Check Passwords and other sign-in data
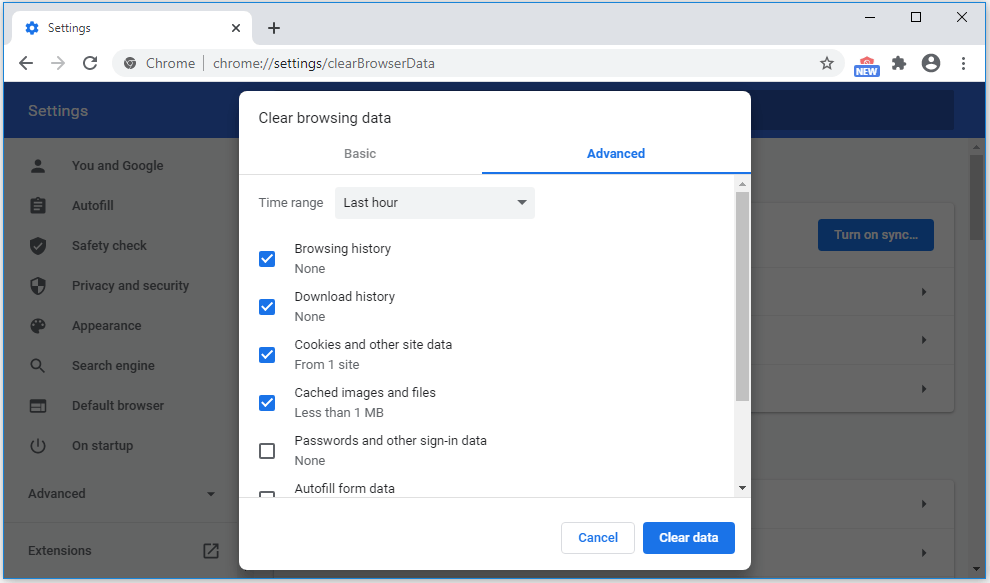 (x=267, y=451)
